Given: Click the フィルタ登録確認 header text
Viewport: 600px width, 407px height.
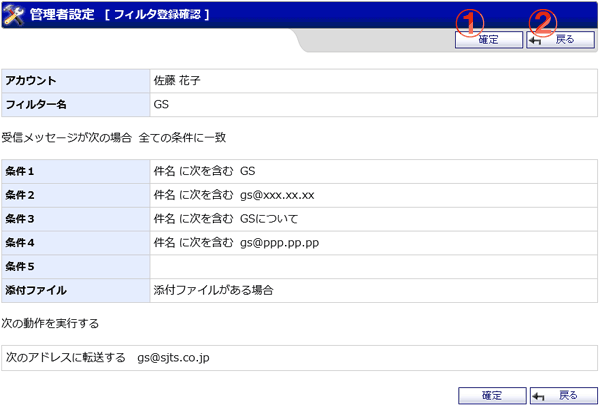Looking at the screenshot, I should pyautogui.click(x=157, y=15).
